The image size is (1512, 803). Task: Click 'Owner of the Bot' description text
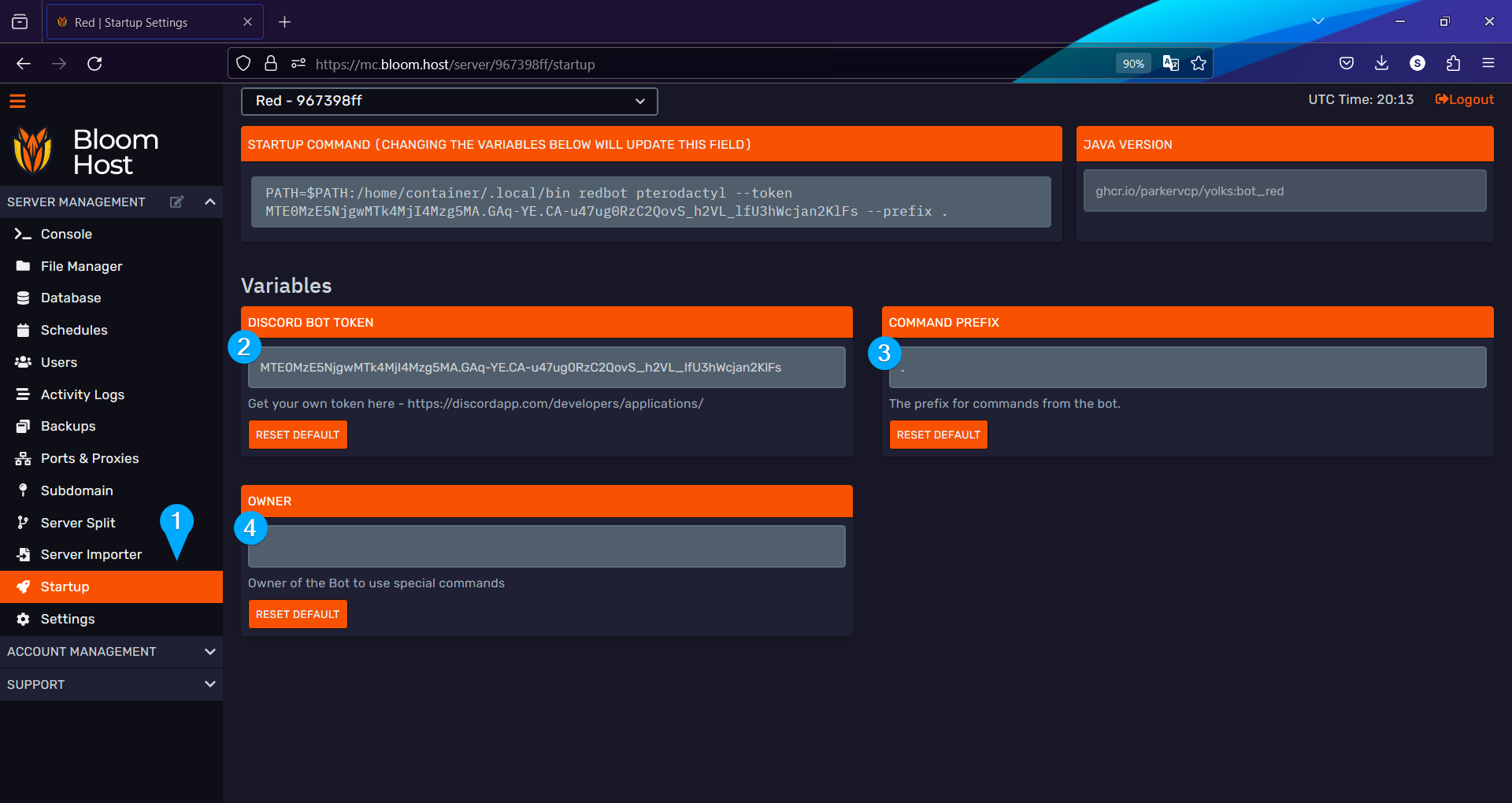[376, 583]
